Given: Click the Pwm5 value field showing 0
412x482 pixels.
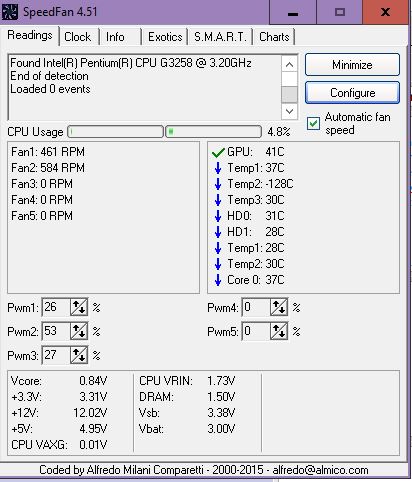Looking at the screenshot, I should (x=256, y=331).
